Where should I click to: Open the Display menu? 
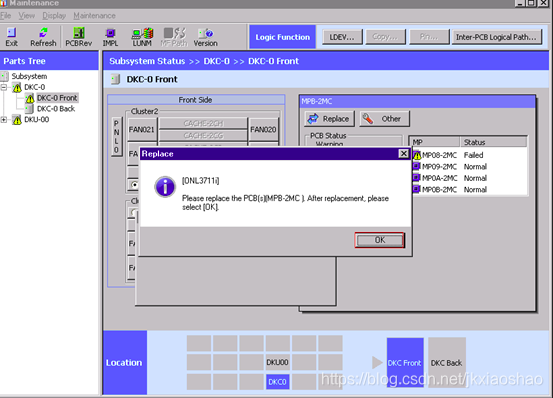pyautogui.click(x=54, y=16)
